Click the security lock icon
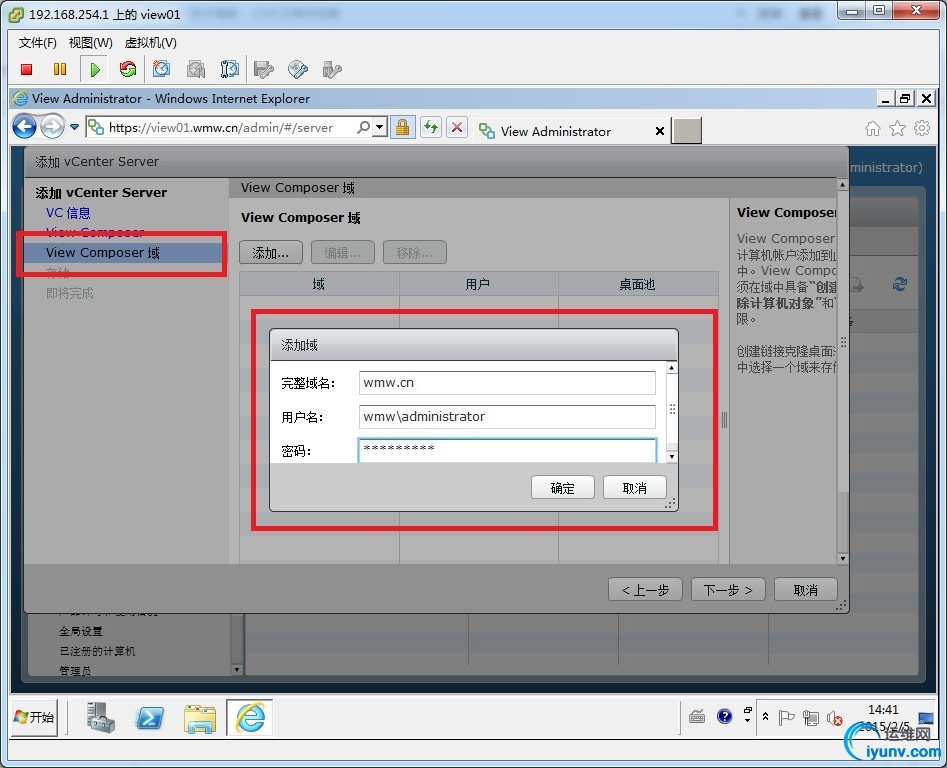Screen dimensions: 947x768 (x=403, y=127)
